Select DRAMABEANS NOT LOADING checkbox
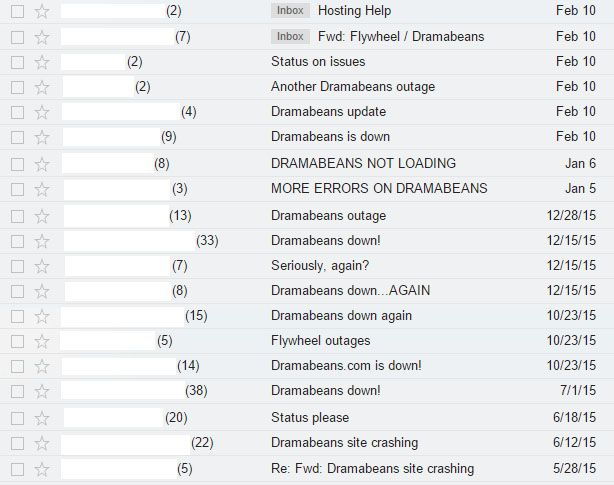The width and height of the screenshot is (614, 485). (17, 164)
